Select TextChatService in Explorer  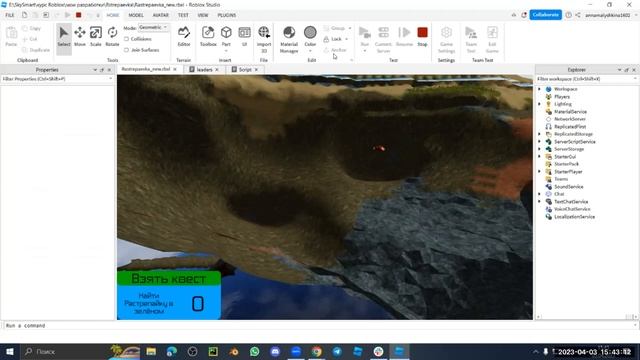[x=571, y=202]
